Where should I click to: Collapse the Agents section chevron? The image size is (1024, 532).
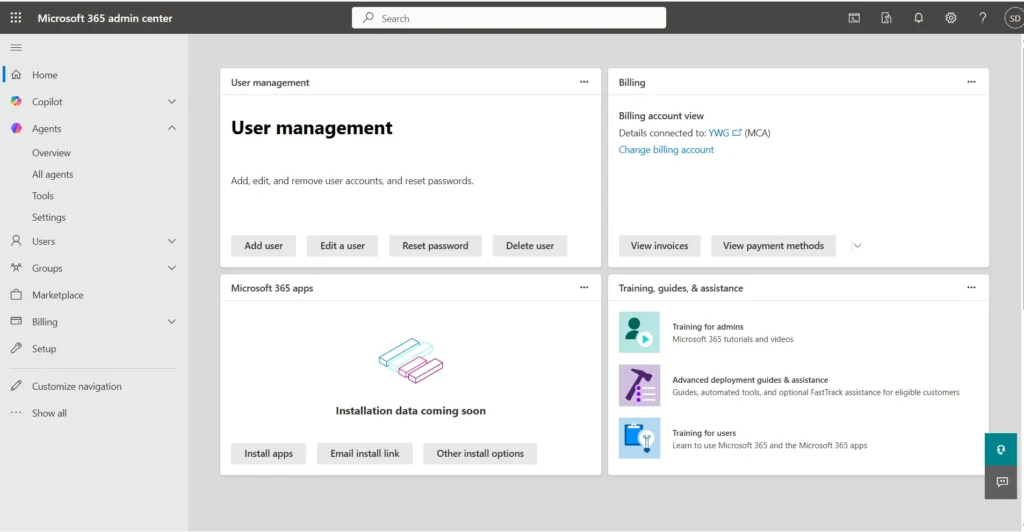click(172, 129)
